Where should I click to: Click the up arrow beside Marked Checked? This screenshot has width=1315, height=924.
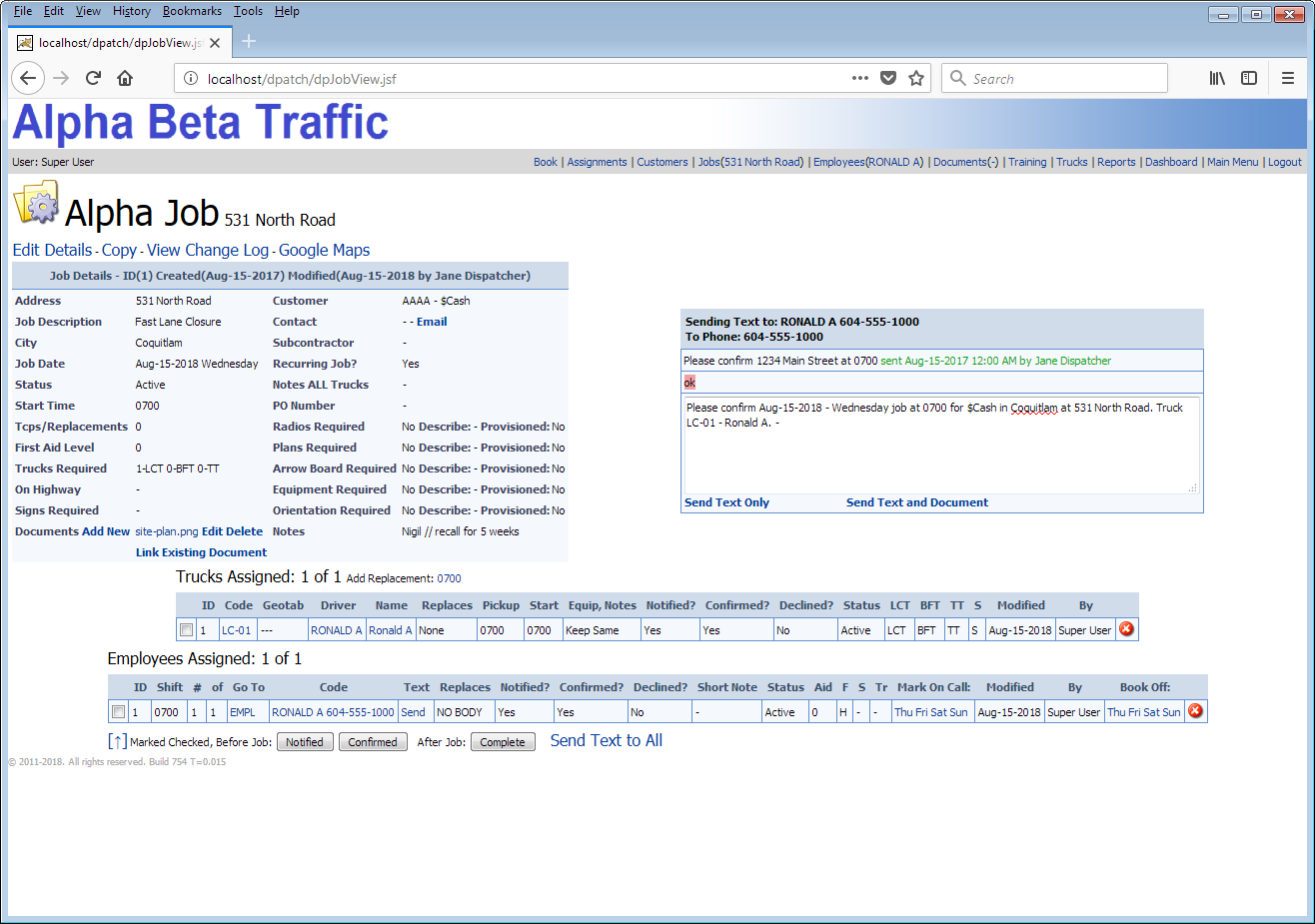[x=118, y=741]
